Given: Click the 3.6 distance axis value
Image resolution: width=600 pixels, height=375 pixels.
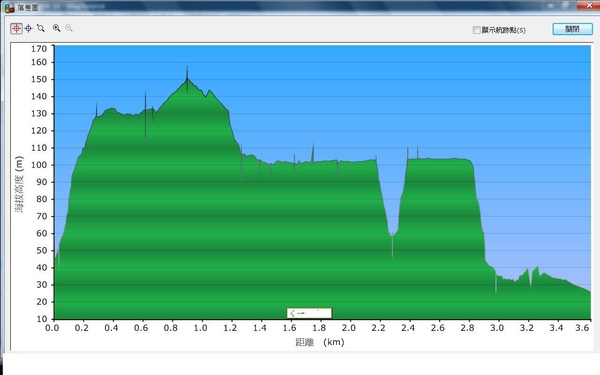Looking at the screenshot, I should [x=582, y=328].
